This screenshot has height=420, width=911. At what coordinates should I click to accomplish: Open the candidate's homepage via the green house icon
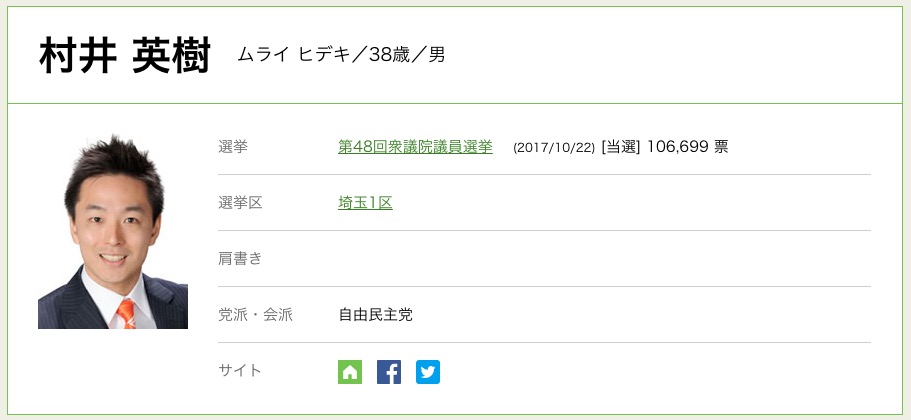[x=350, y=372]
